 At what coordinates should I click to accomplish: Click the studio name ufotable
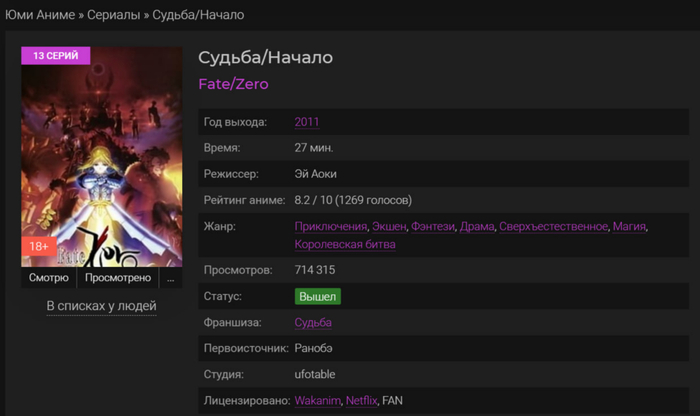pyautogui.click(x=315, y=374)
